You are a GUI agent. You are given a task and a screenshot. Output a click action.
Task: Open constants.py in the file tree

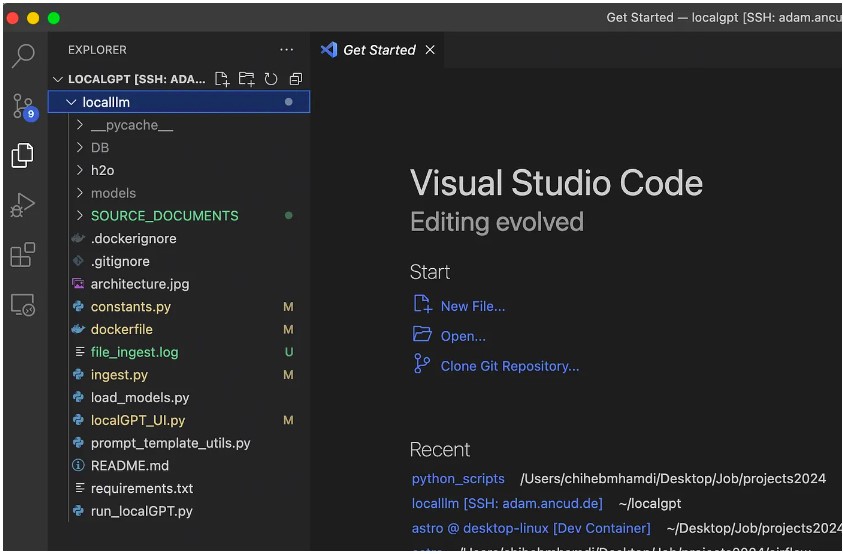point(130,307)
